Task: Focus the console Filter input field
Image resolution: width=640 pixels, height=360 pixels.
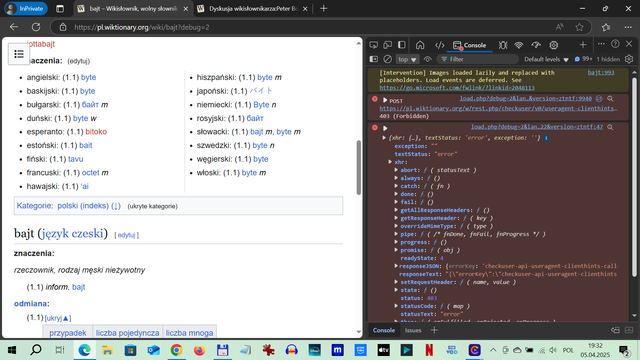Action: point(478,59)
